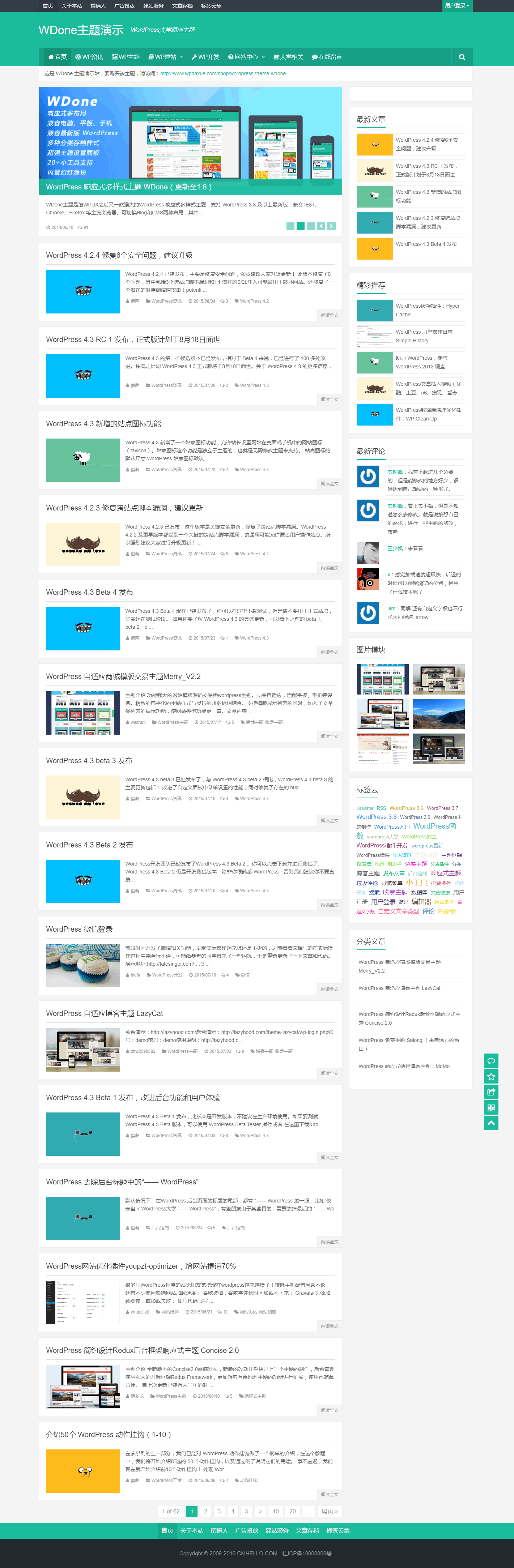514x1568 pixels.
Task: Click author icon 倡萌 on WordPress 4.3 beta 3 post
Action: (x=127, y=799)
